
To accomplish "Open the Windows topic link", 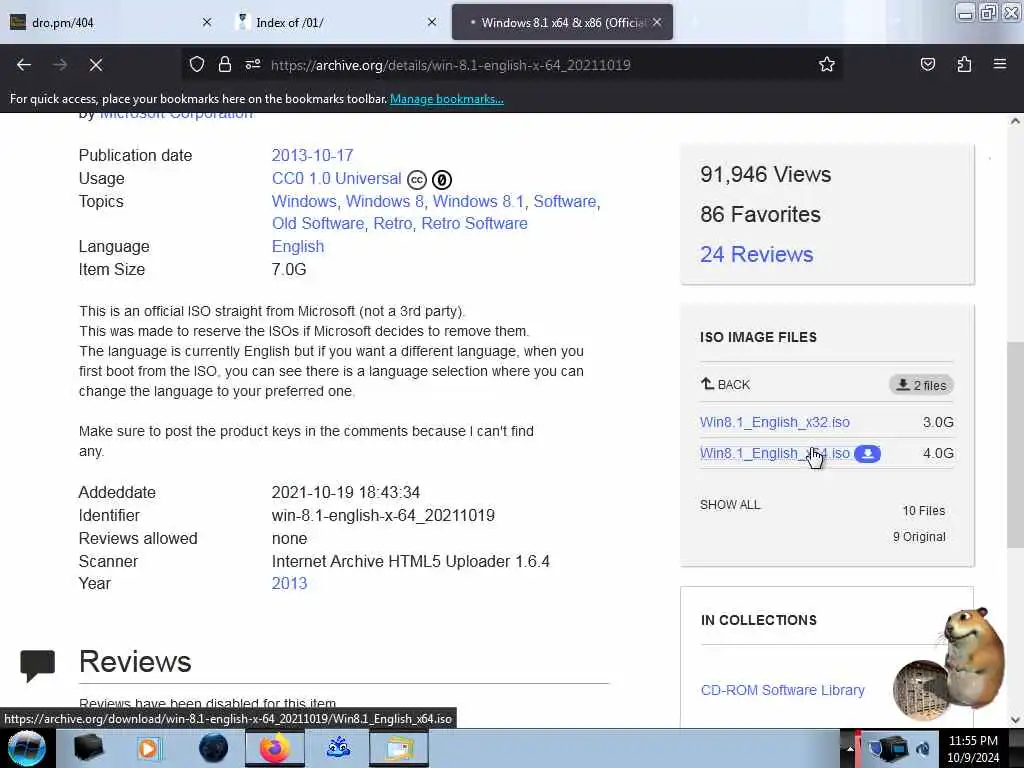I will 304,201.
